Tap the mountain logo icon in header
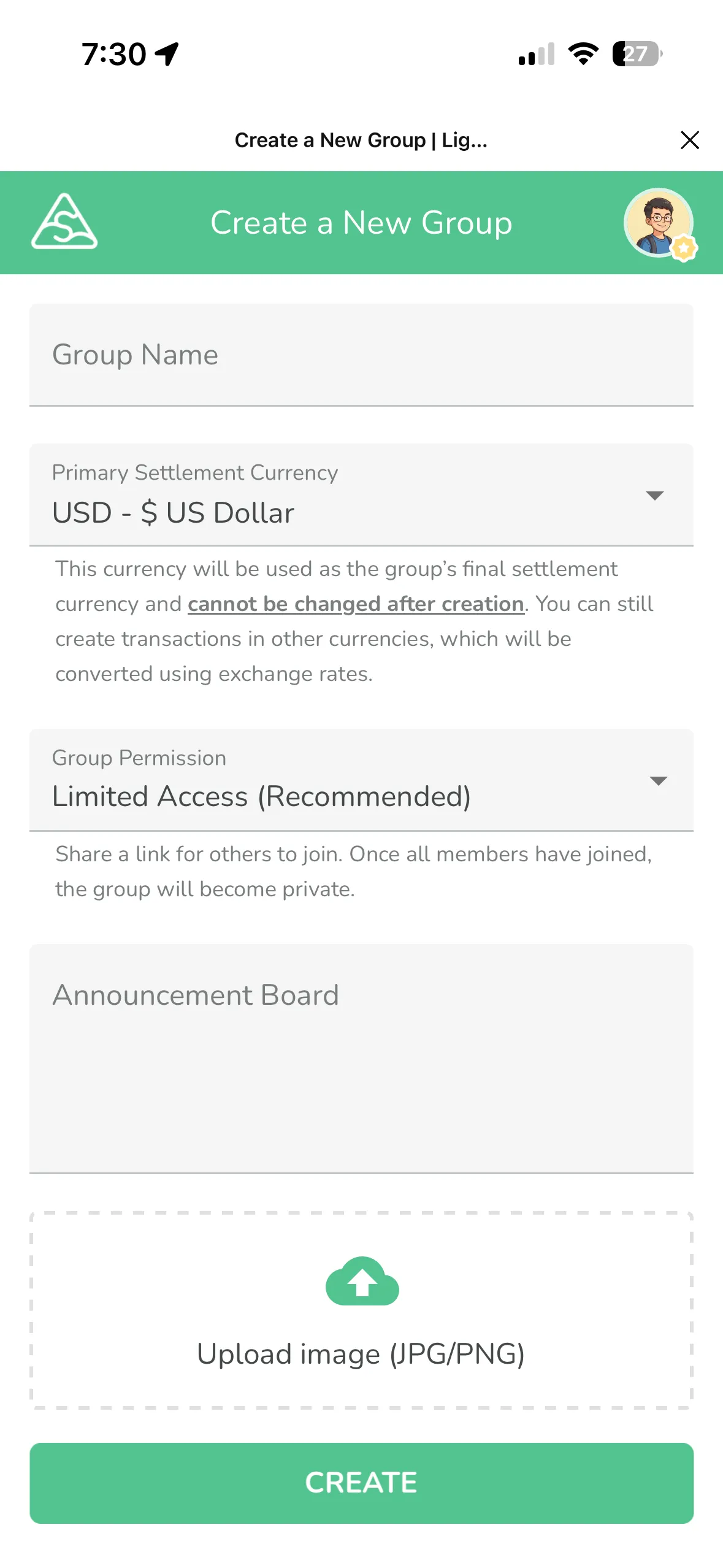The height and width of the screenshot is (1568, 723). pos(64,222)
